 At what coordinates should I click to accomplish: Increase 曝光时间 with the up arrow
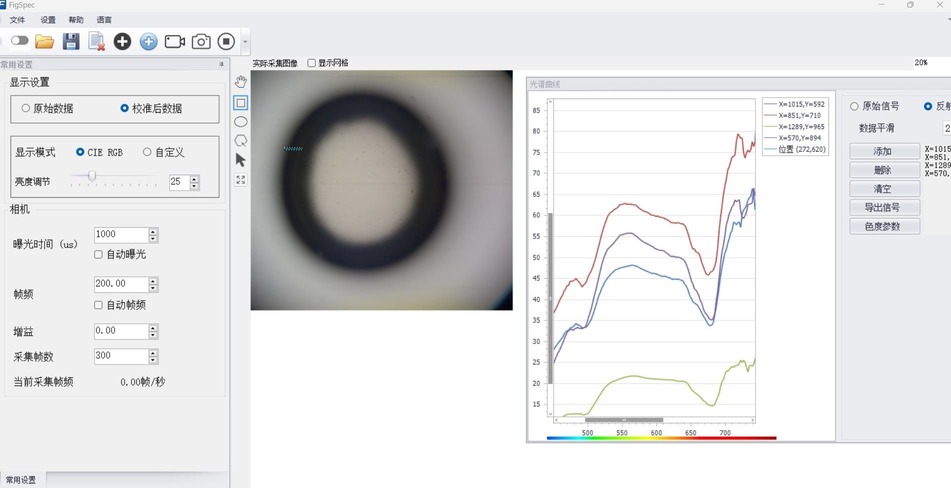[x=153, y=231]
